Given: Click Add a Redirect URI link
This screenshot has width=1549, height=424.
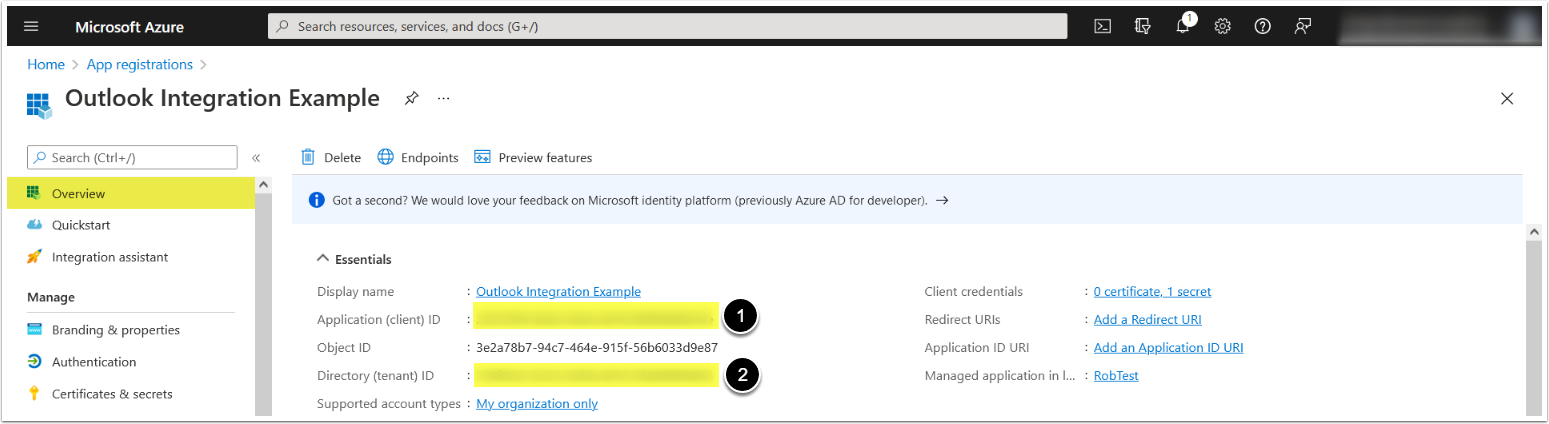Looking at the screenshot, I should (1147, 320).
